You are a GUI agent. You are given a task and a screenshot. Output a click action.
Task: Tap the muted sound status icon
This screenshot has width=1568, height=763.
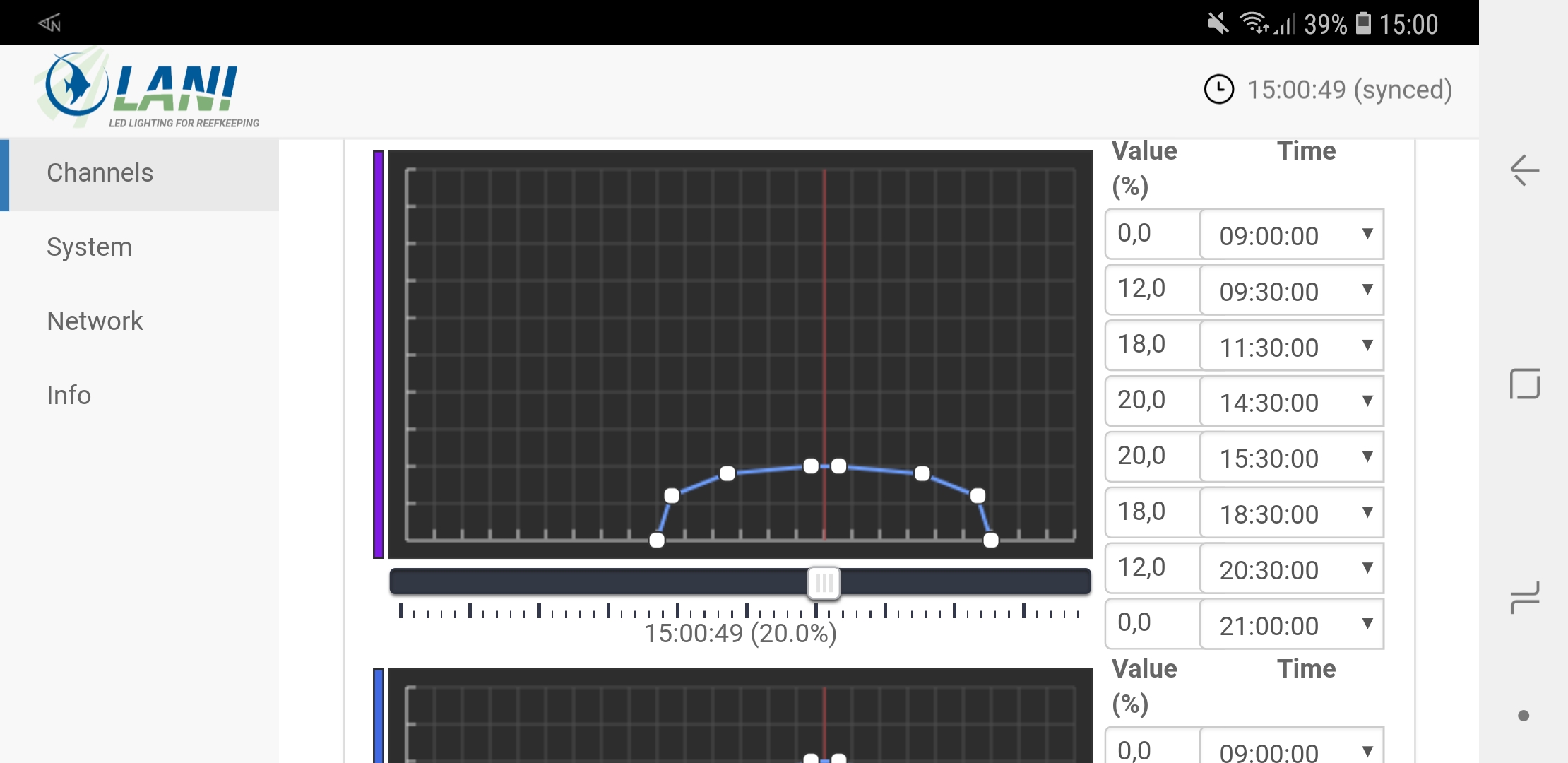[1218, 24]
